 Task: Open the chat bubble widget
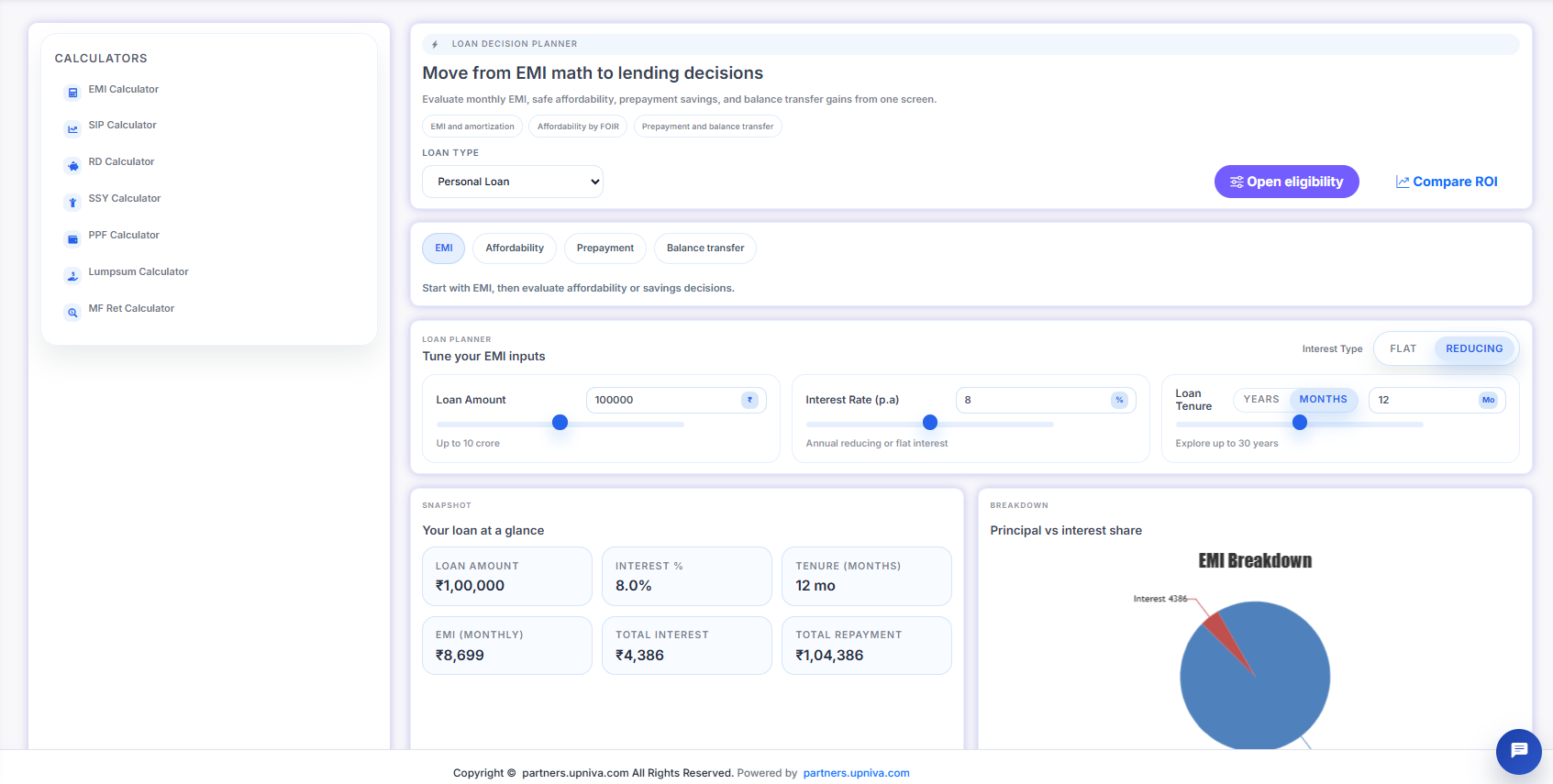[1519, 752]
